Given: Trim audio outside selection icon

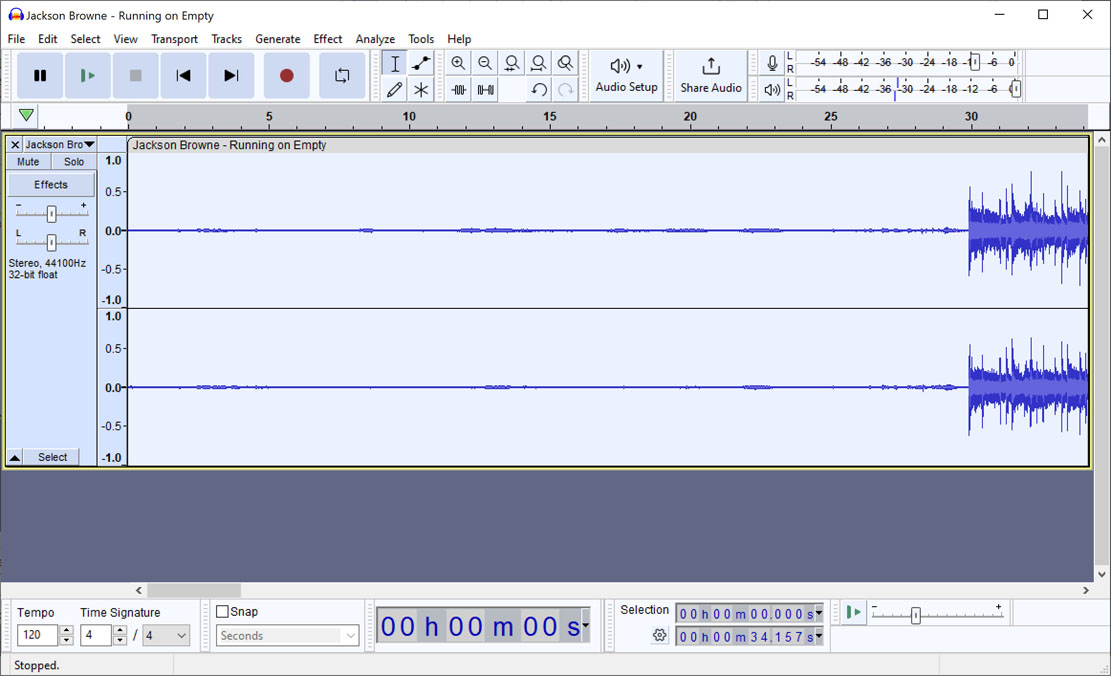Looking at the screenshot, I should click(458, 89).
